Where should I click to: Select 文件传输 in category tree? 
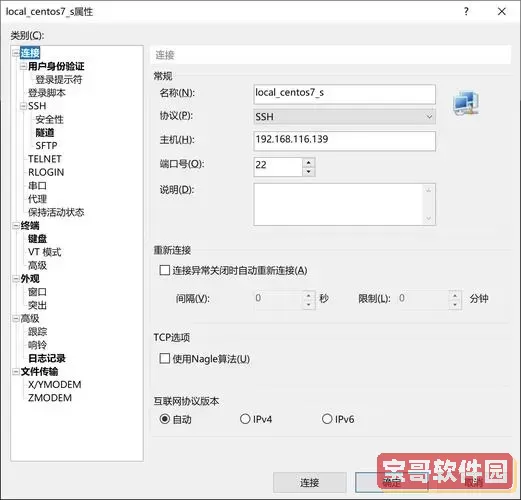(x=39, y=372)
